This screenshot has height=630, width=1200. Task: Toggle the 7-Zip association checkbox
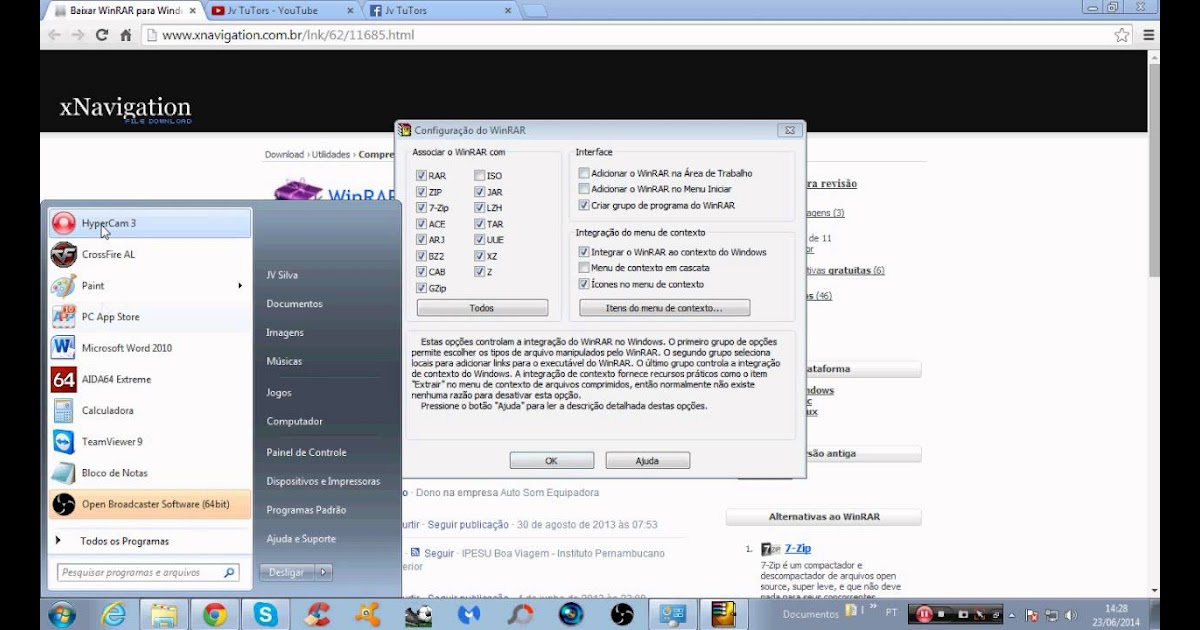click(422, 208)
